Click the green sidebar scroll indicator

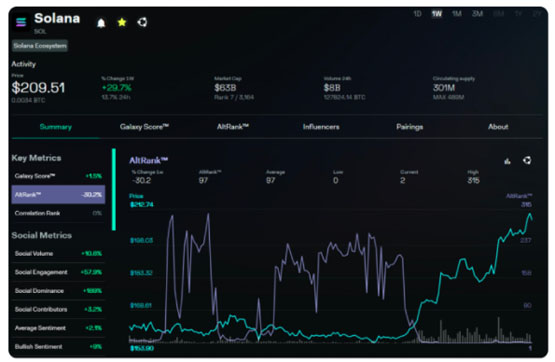tap(114, 189)
